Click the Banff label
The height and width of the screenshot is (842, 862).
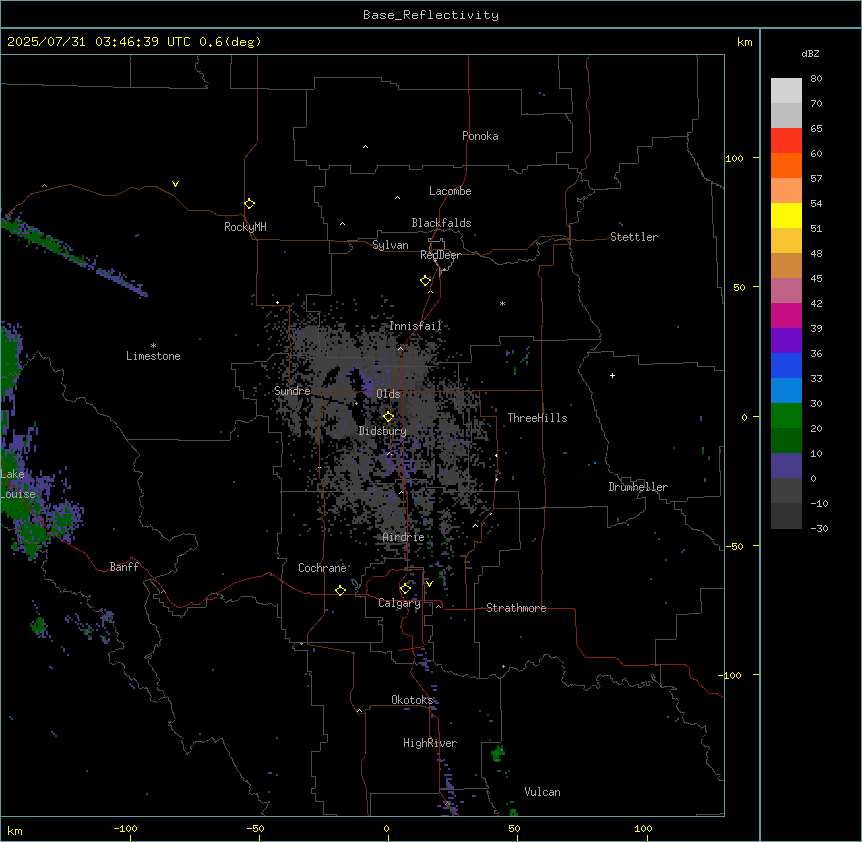click(x=124, y=567)
